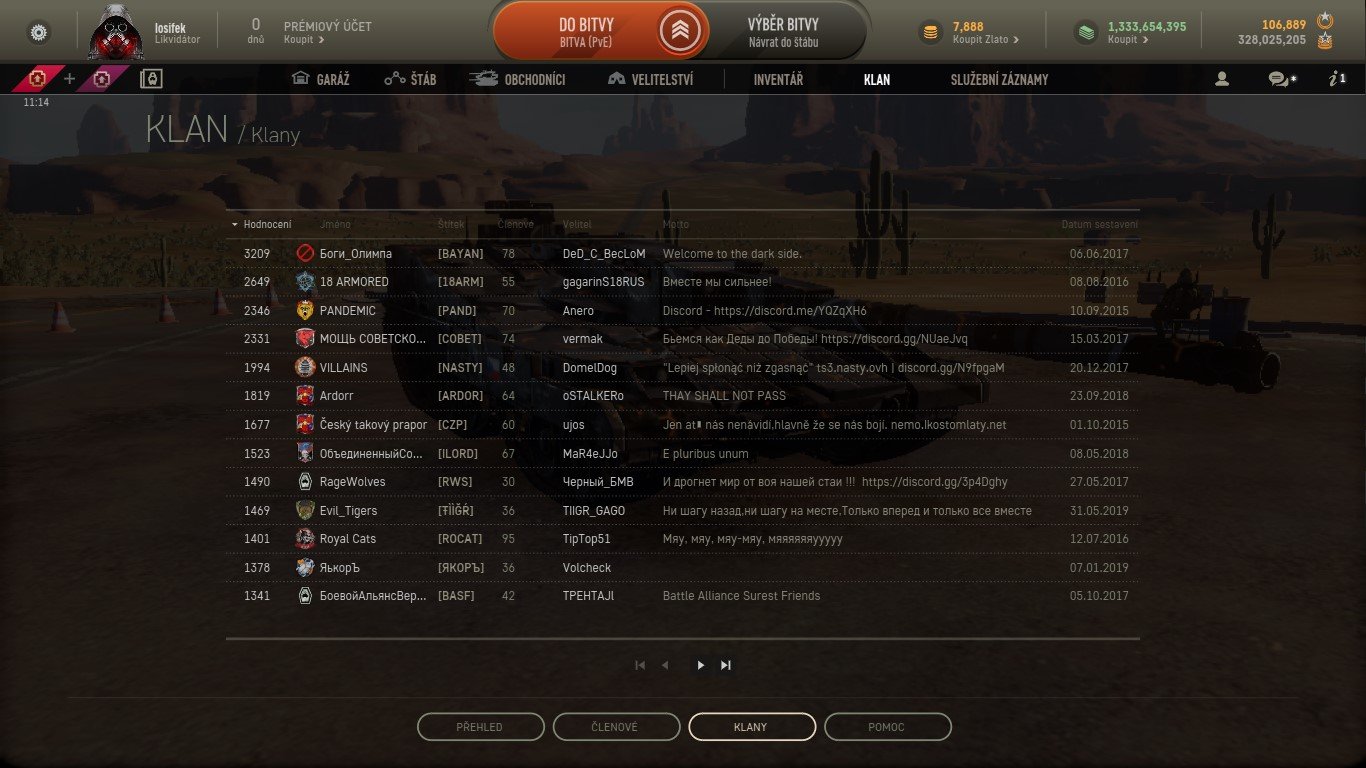Click the padlock icon beside the platoon slots
The image size is (1366, 768).
click(151, 78)
